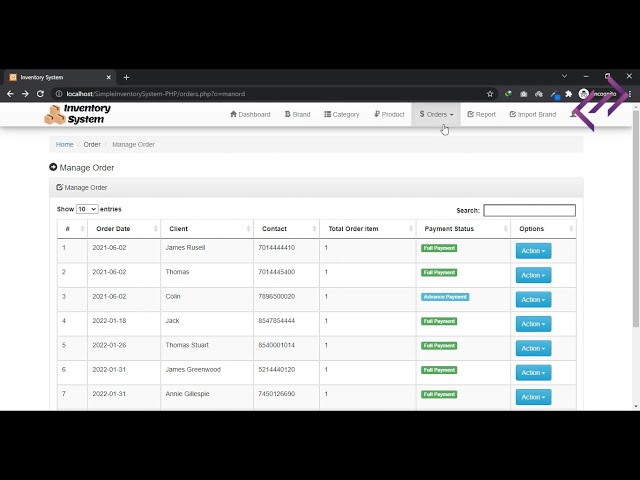Open the Import Brand menu item

(x=533, y=114)
